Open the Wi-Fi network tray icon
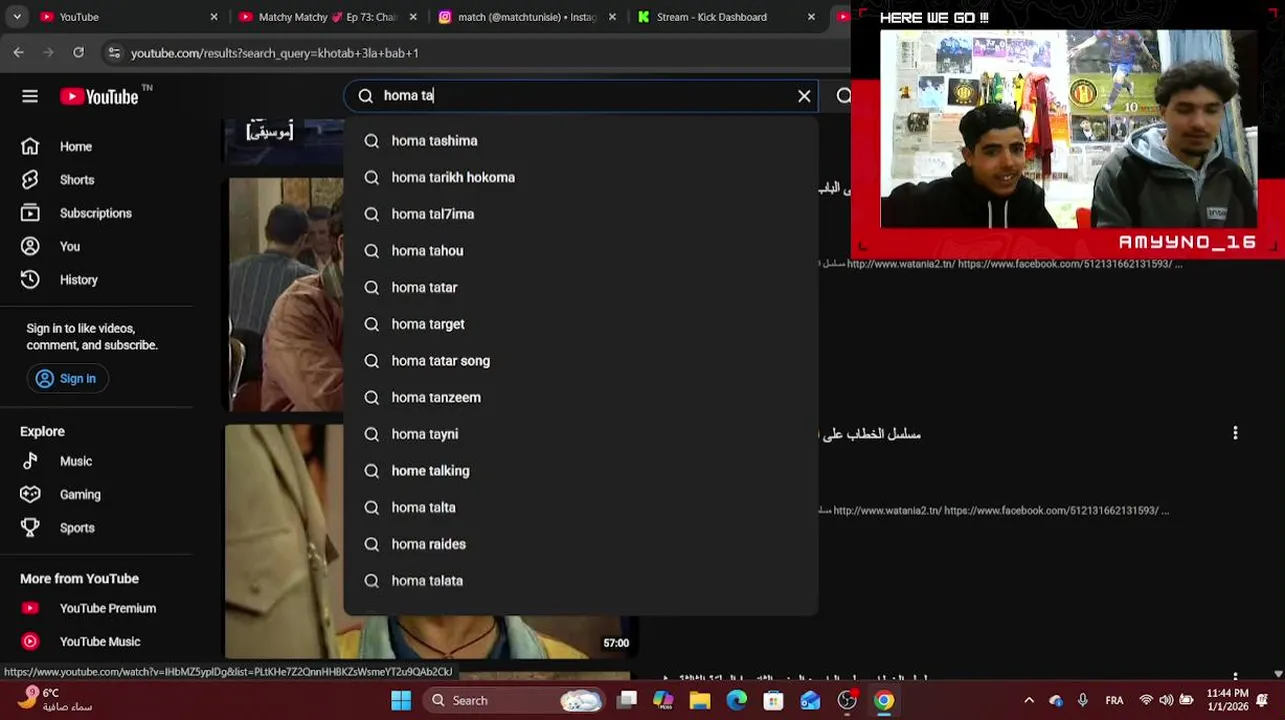This screenshot has width=1285, height=720. coord(1146,700)
